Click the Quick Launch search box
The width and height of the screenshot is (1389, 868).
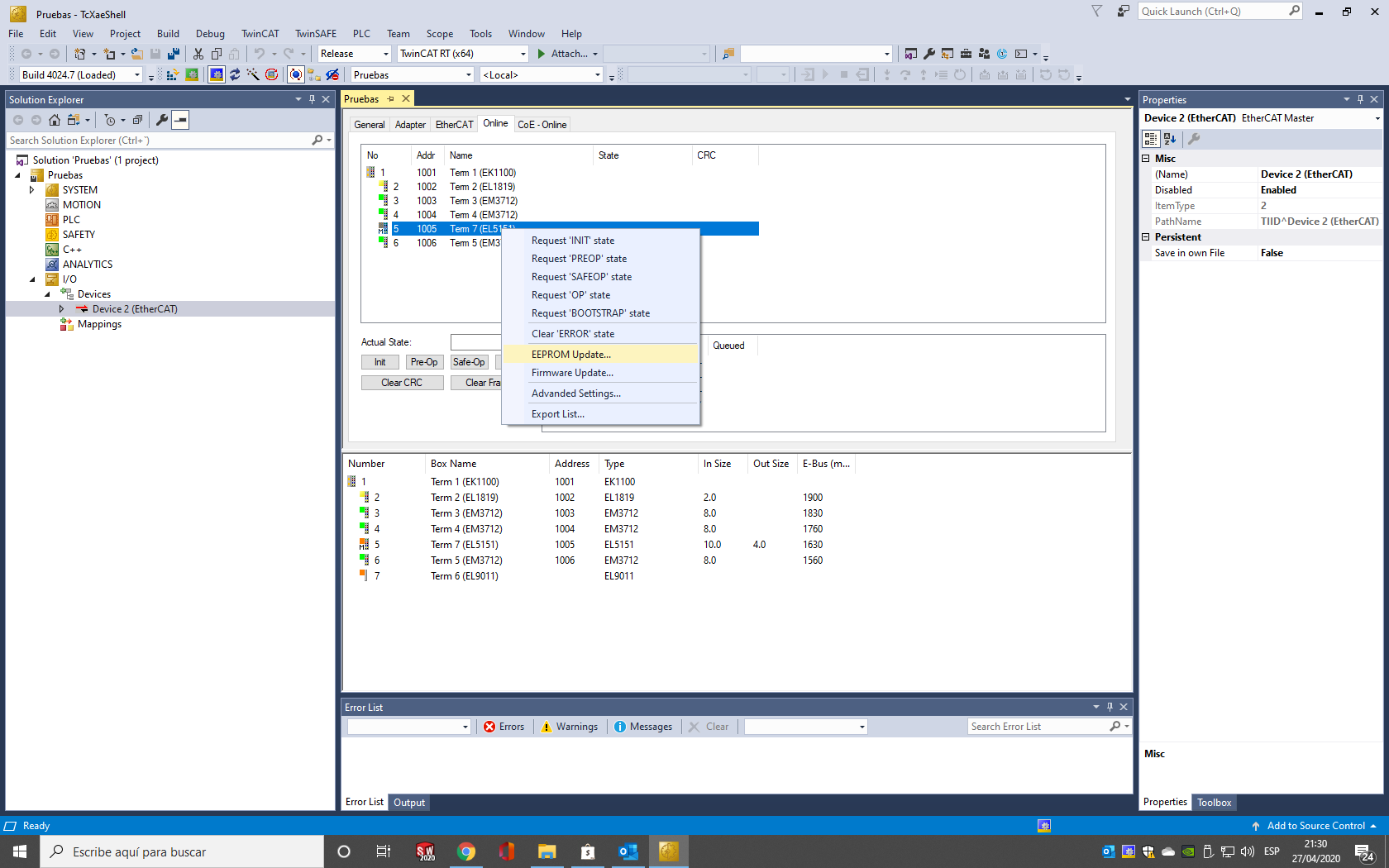pos(1220,12)
